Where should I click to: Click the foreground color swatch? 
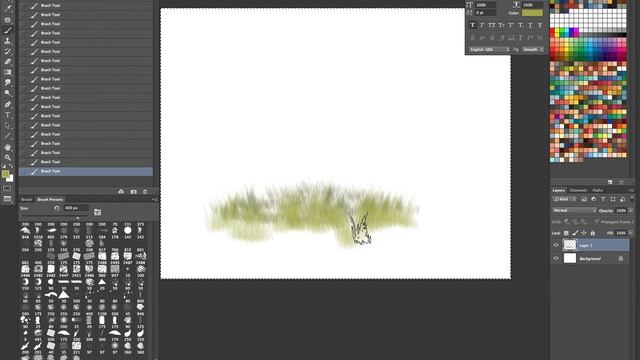click(5, 174)
